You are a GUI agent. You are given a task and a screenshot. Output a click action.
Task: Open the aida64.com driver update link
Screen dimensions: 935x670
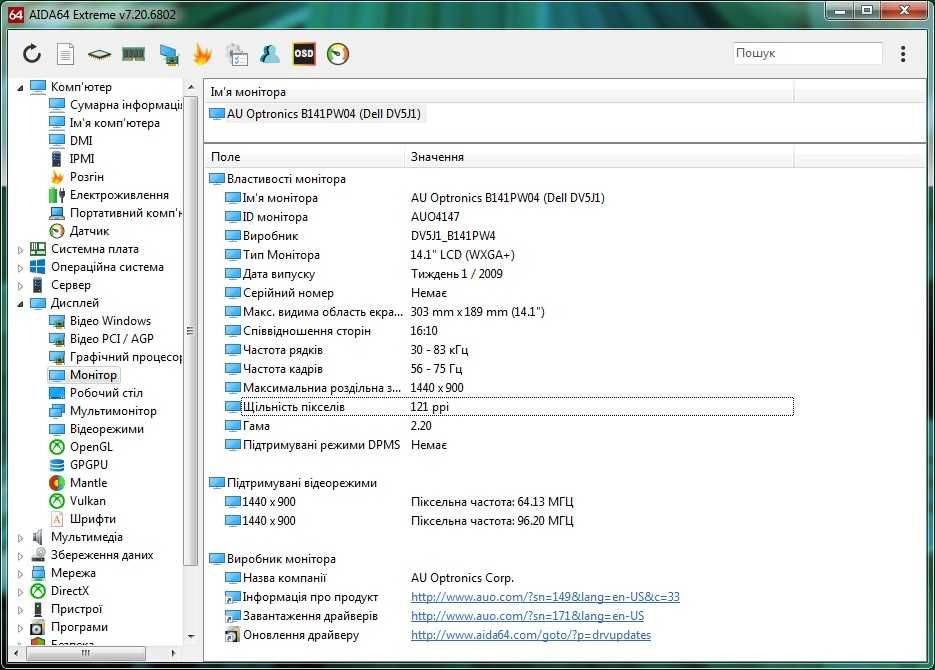pyautogui.click(x=531, y=635)
